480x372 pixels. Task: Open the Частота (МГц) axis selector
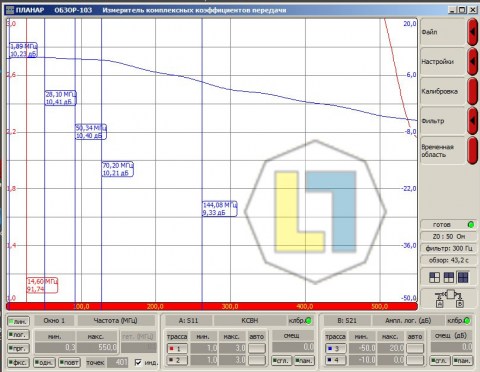(116, 321)
